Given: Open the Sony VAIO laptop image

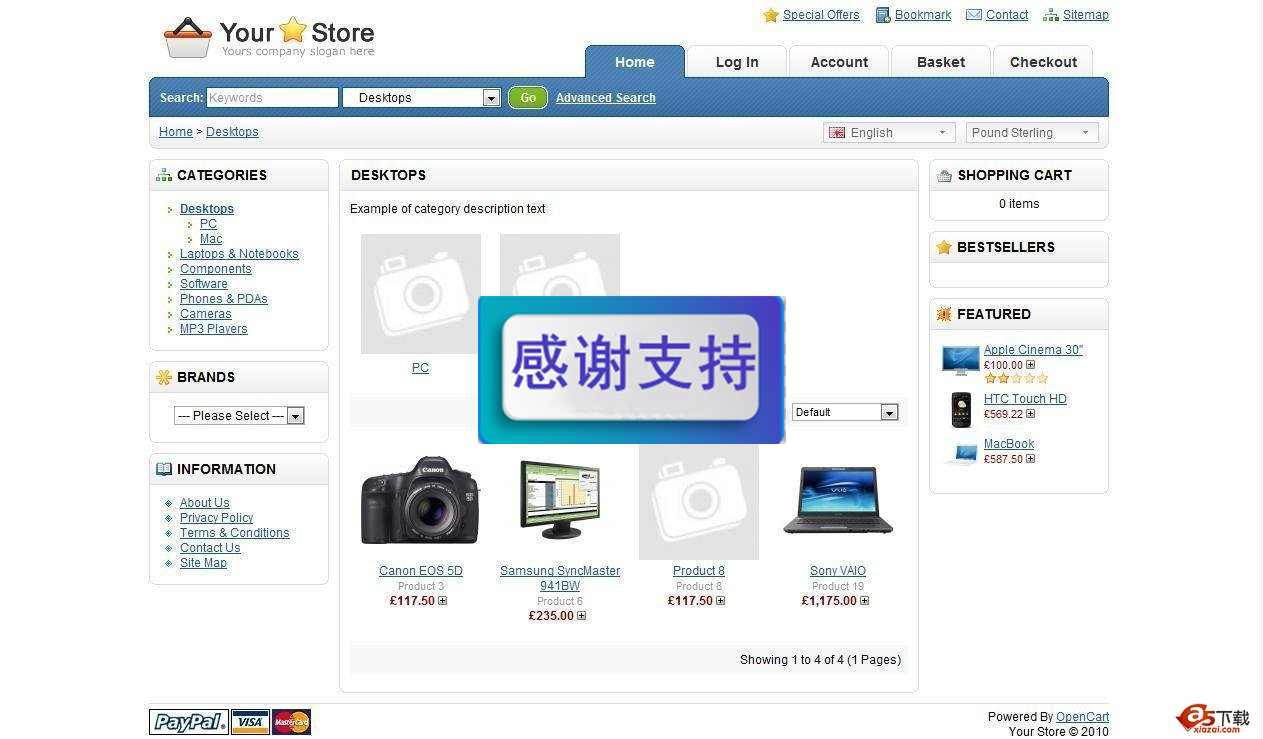Looking at the screenshot, I should click(x=838, y=500).
